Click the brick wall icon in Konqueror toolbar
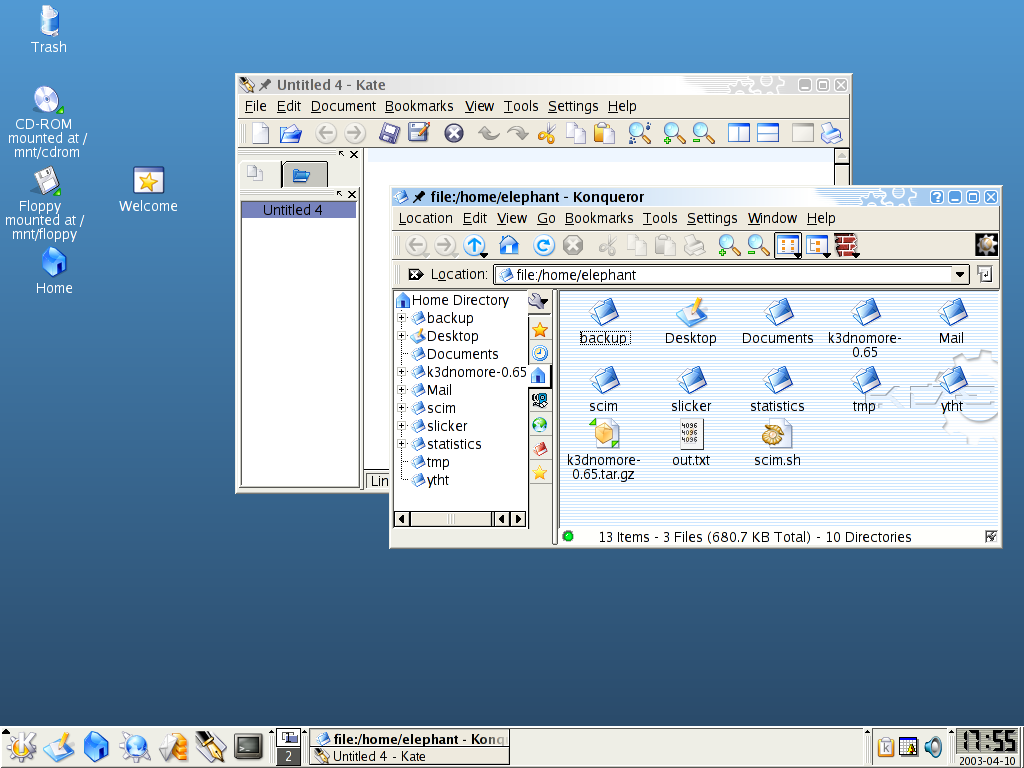The width and height of the screenshot is (1024, 768). coord(846,246)
